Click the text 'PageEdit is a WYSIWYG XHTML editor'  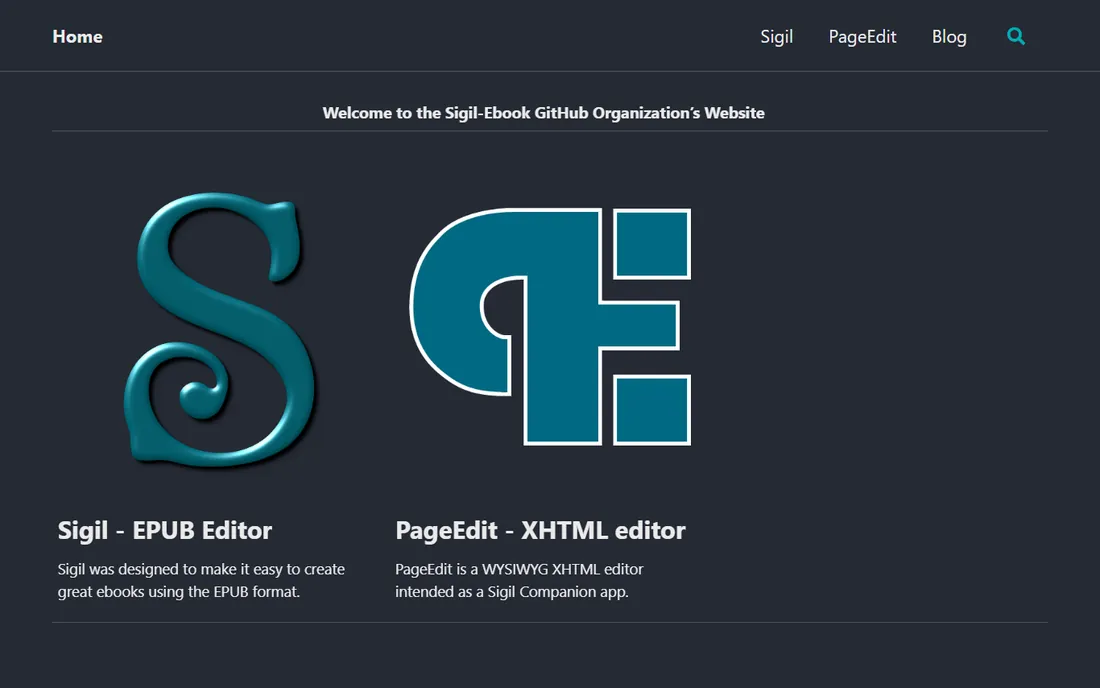[519, 569]
